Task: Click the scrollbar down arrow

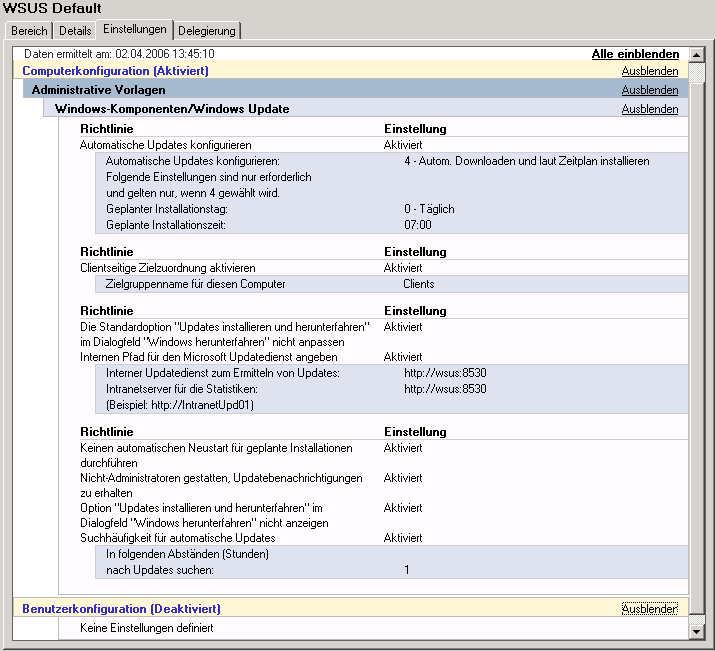Action: click(697, 632)
